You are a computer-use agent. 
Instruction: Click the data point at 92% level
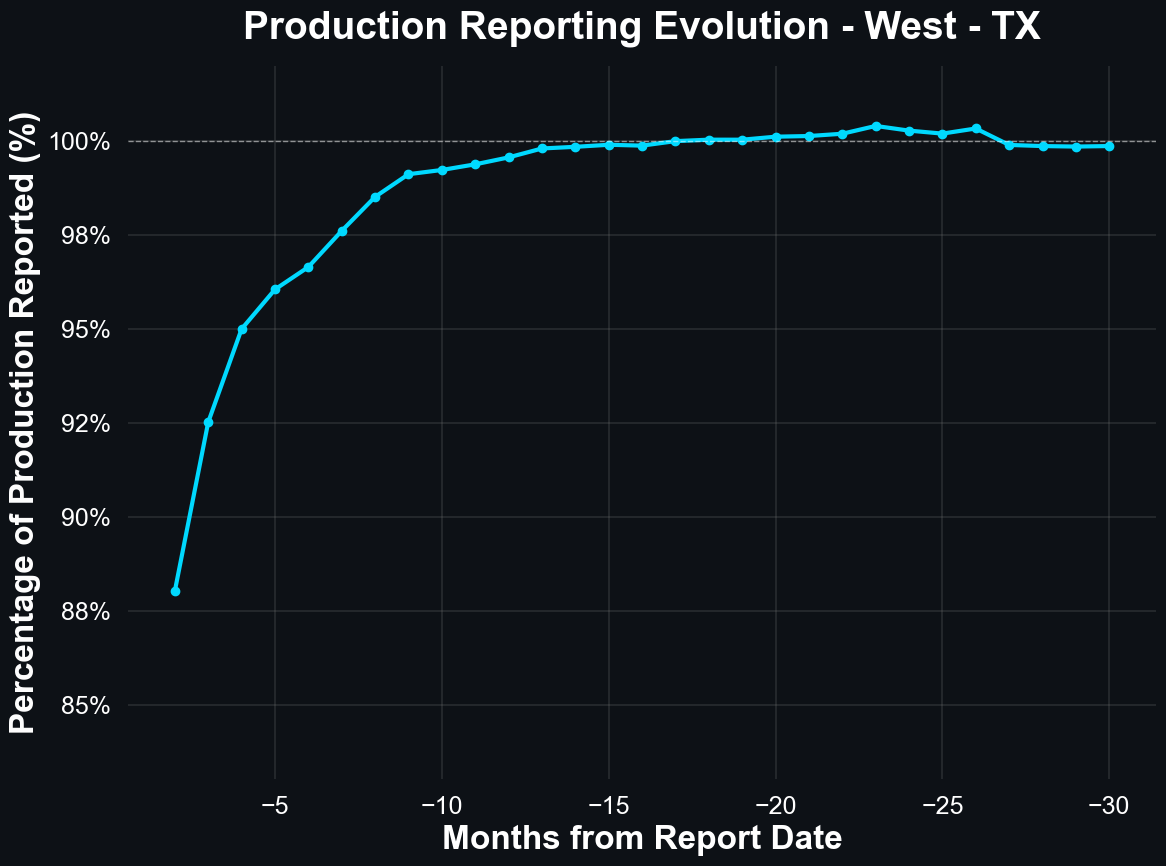coord(208,422)
